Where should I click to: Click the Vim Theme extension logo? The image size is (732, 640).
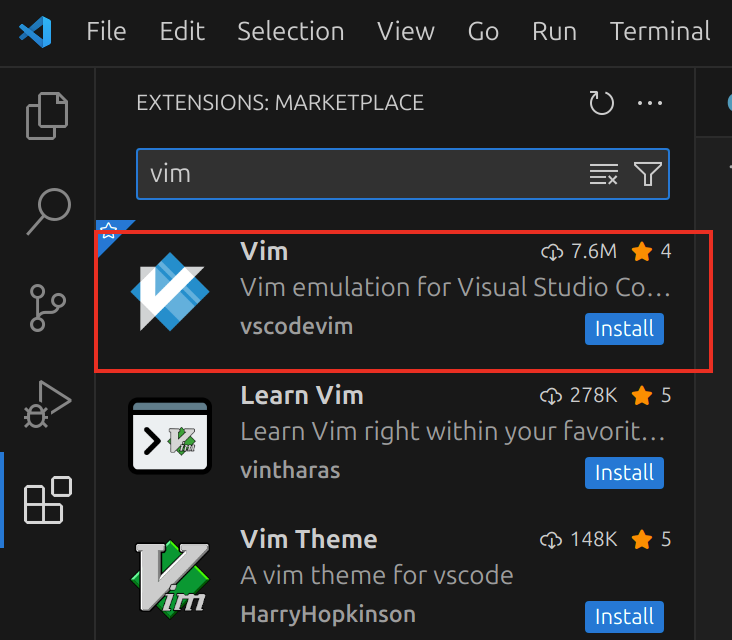(170, 579)
